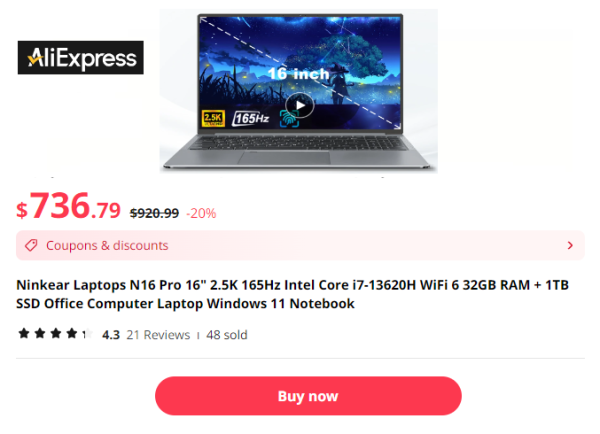Click the half-filled fifth rating star

point(87,333)
